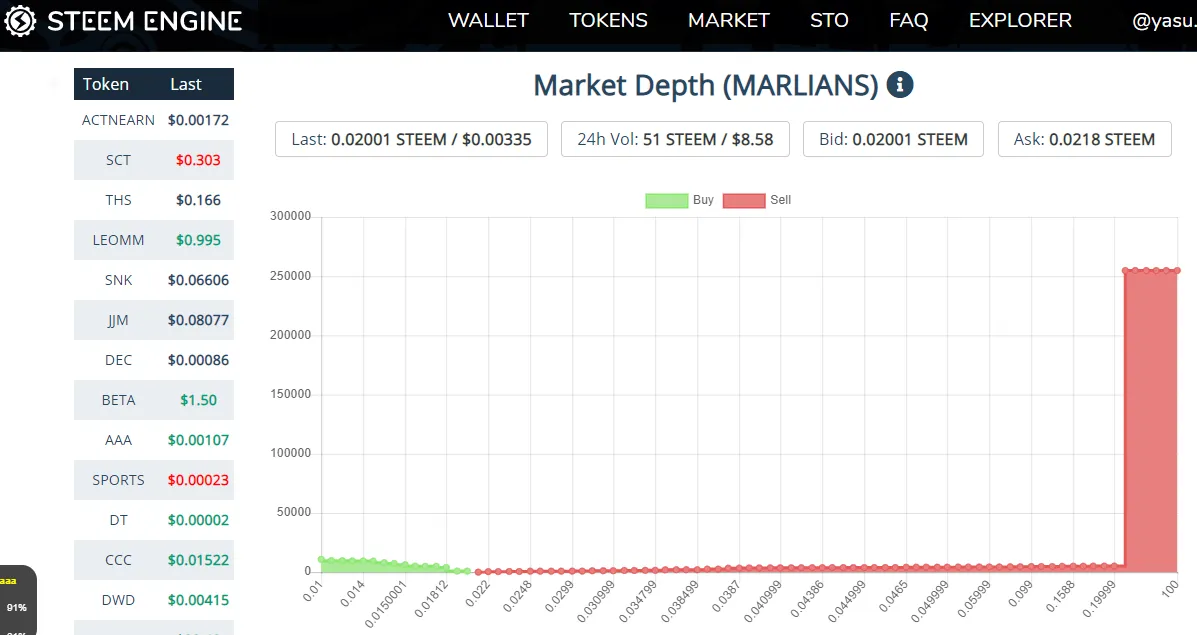Select the SCT token row
This screenshot has width=1197, height=635.
153,160
